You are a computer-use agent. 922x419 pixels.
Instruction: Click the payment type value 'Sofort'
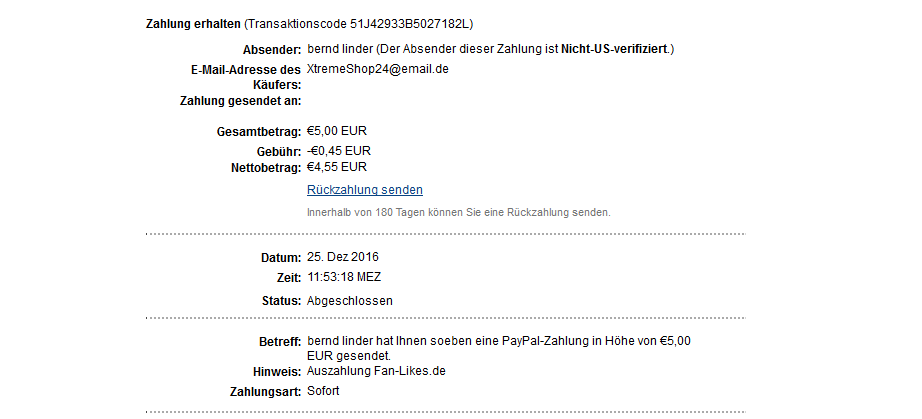click(x=324, y=391)
